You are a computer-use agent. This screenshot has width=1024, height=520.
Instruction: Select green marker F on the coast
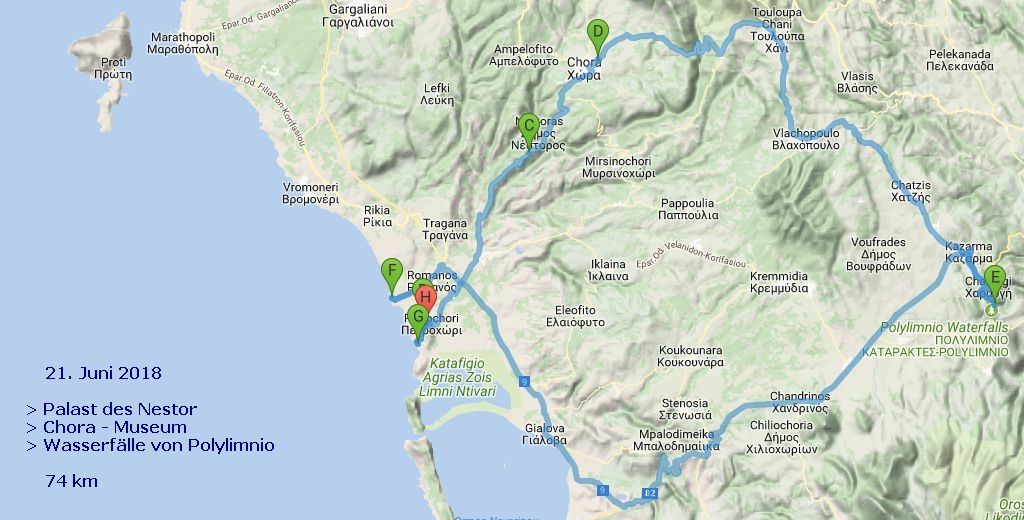pyautogui.click(x=392, y=275)
